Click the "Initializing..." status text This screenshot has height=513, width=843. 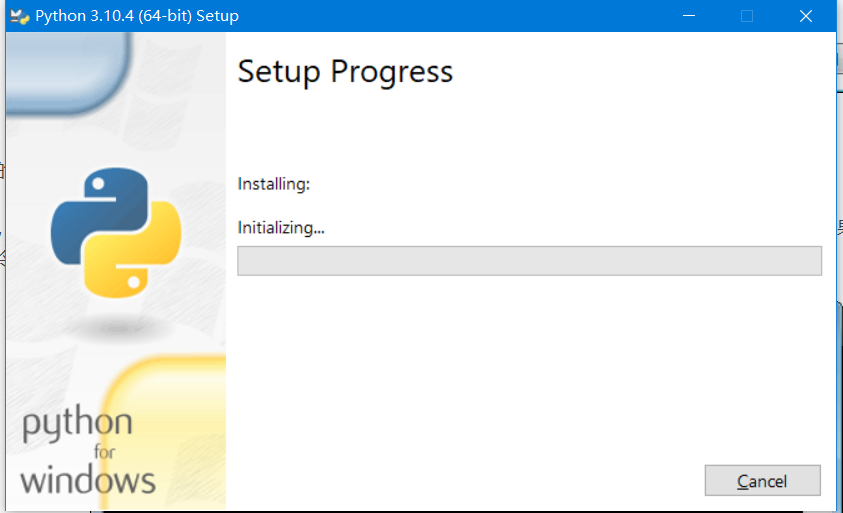pos(281,228)
